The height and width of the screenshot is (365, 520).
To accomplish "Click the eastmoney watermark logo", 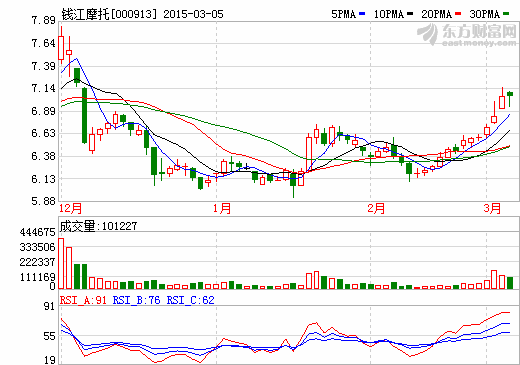I will click(x=467, y=34).
